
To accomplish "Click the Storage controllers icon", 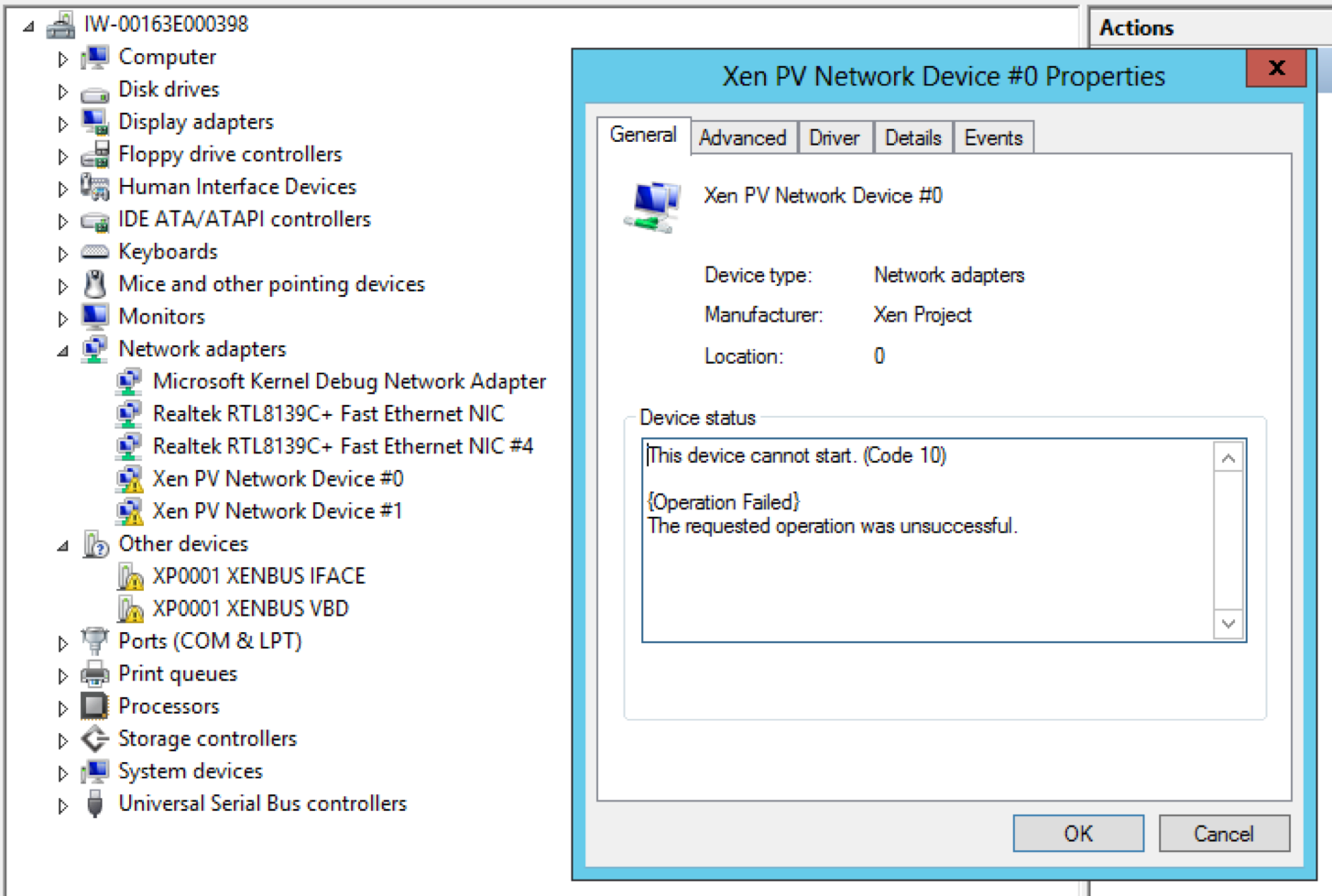I will 94,738.
